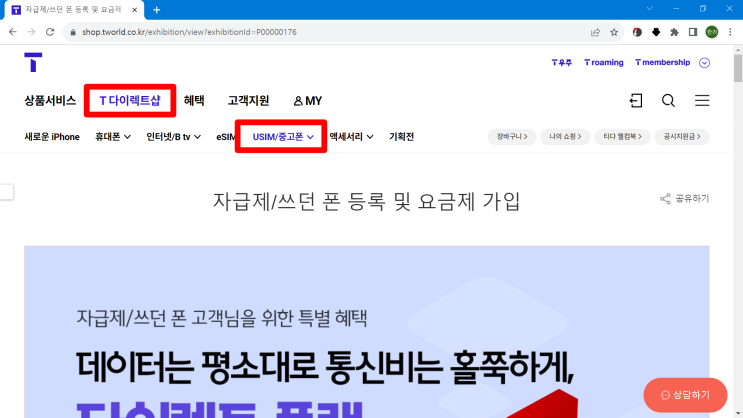Expand the 액세서리 dropdown
The height and width of the screenshot is (418, 743).
pyautogui.click(x=351, y=136)
